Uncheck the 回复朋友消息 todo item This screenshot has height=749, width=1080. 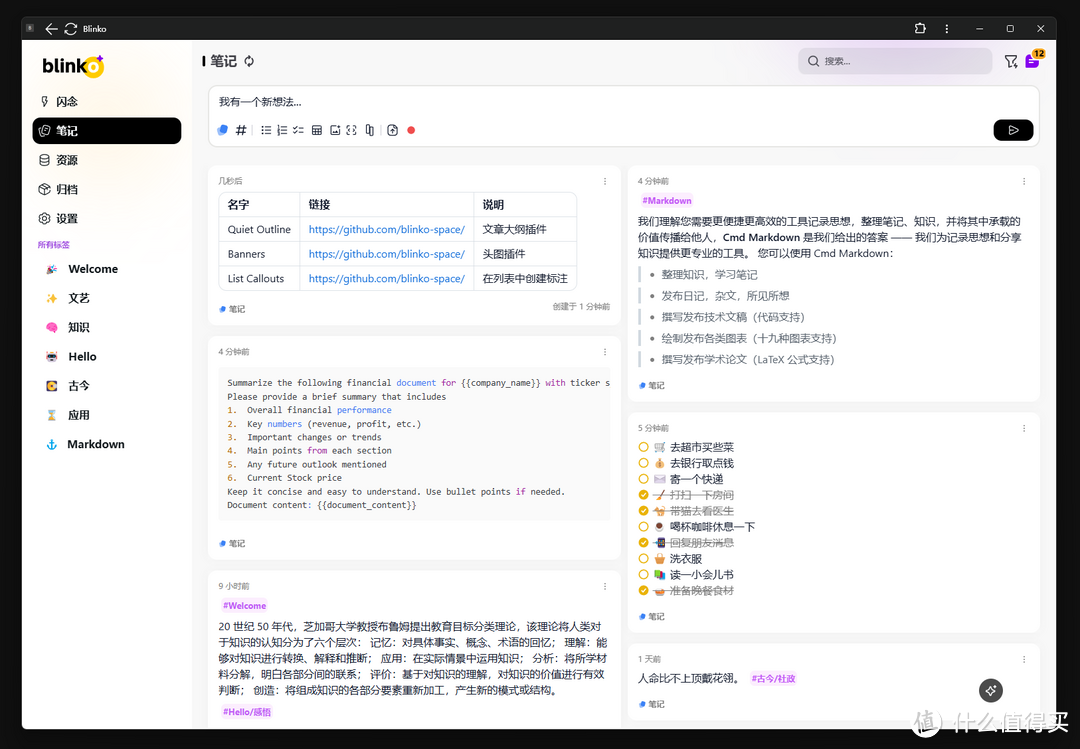coord(643,542)
